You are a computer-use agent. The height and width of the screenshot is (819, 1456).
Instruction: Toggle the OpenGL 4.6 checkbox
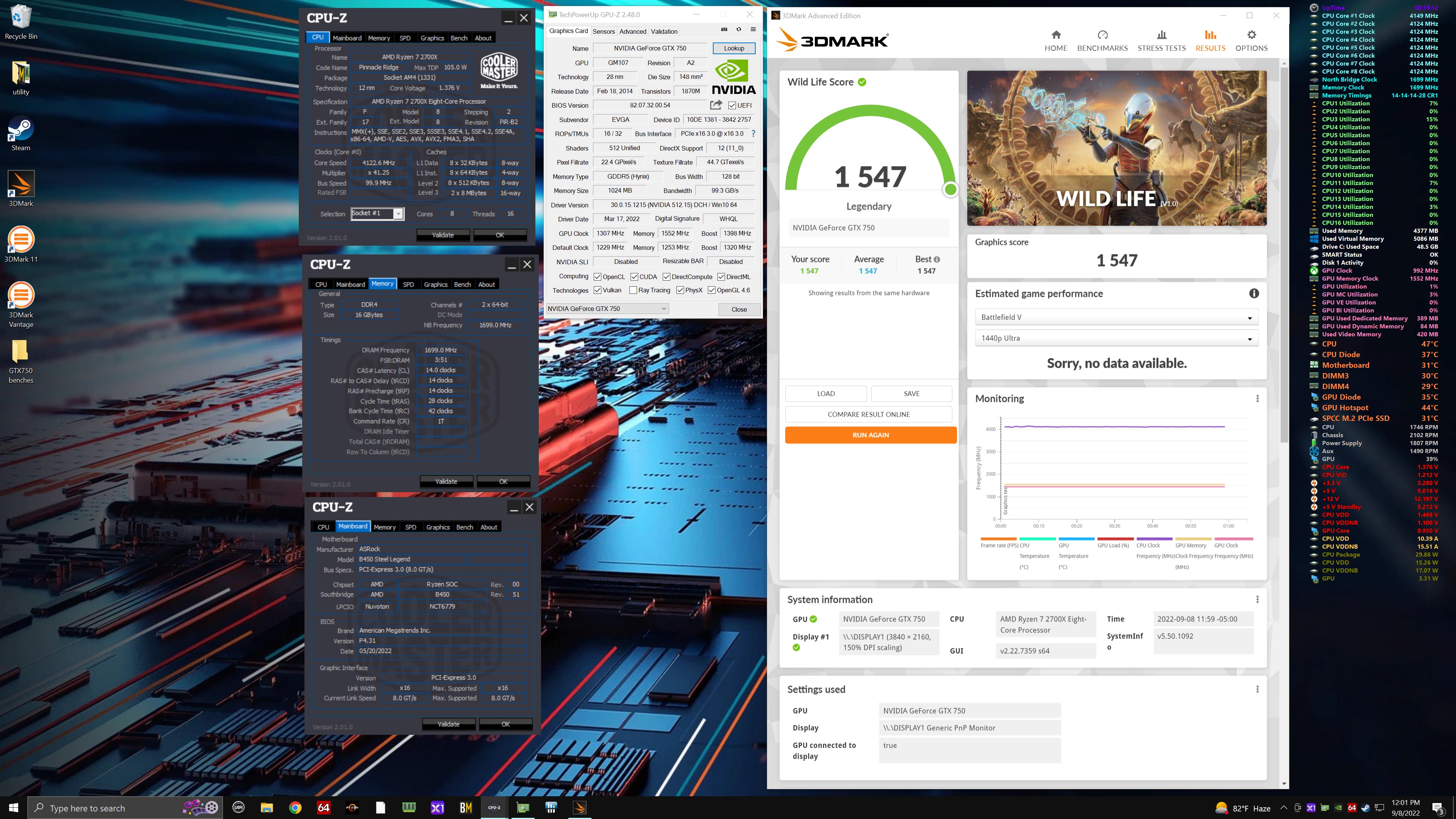point(712,290)
